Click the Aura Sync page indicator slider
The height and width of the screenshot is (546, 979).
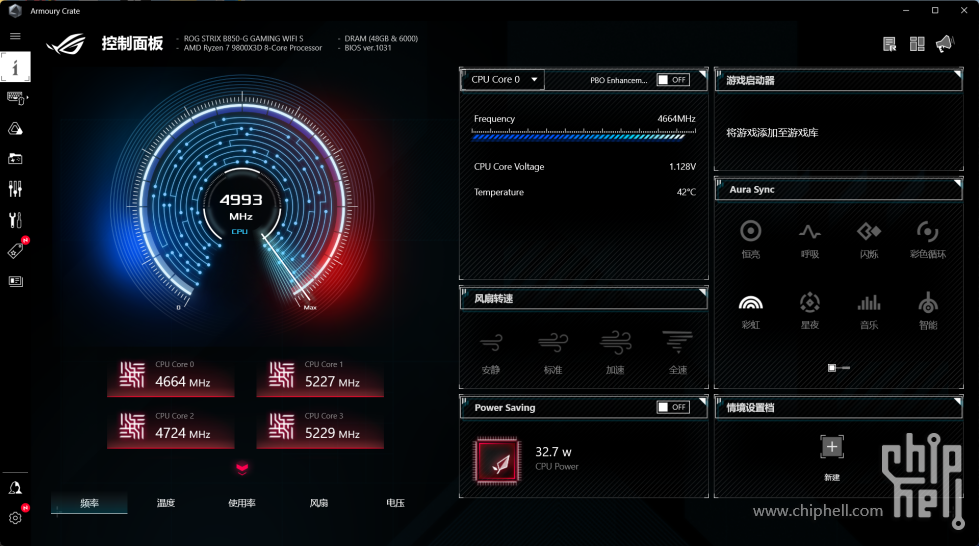[839, 368]
